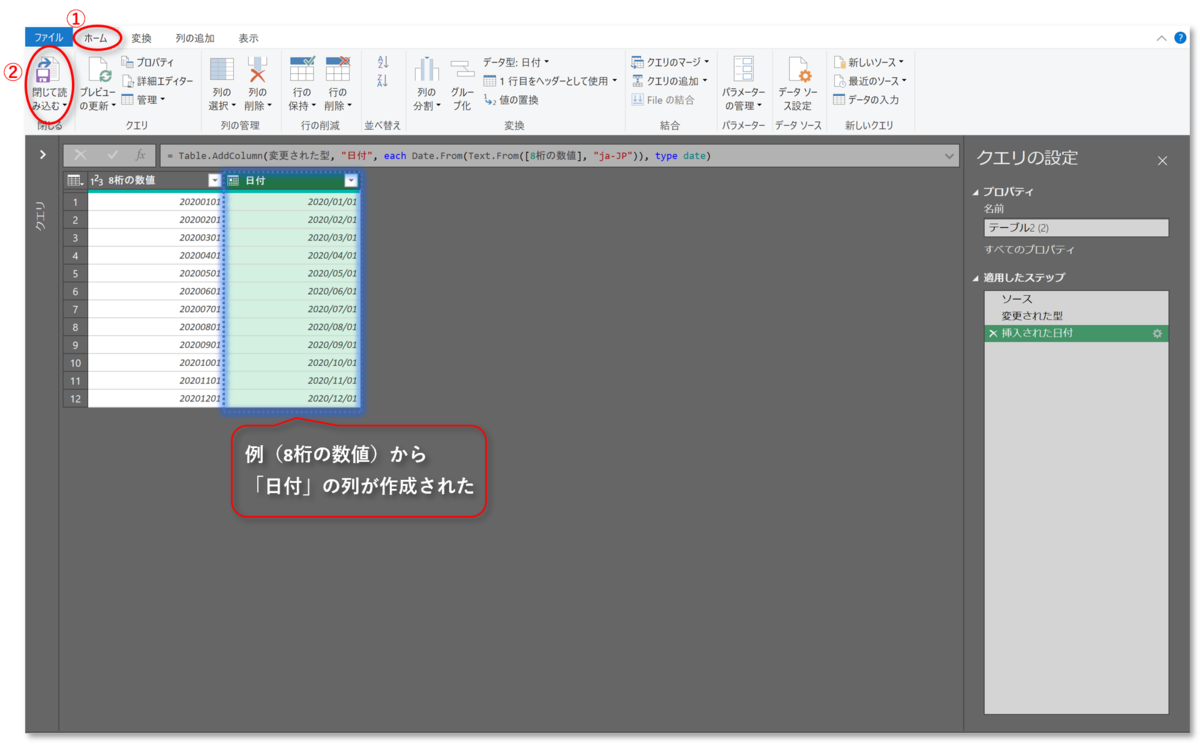Select row number 1 header
The image size is (1200, 745).
click(75, 201)
